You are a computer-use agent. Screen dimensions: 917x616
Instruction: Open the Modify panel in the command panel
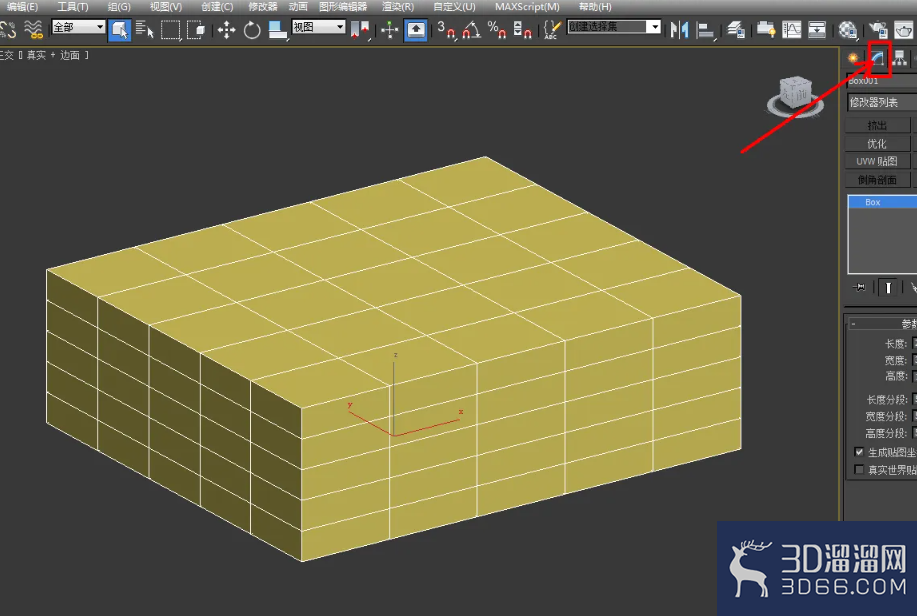(878, 57)
